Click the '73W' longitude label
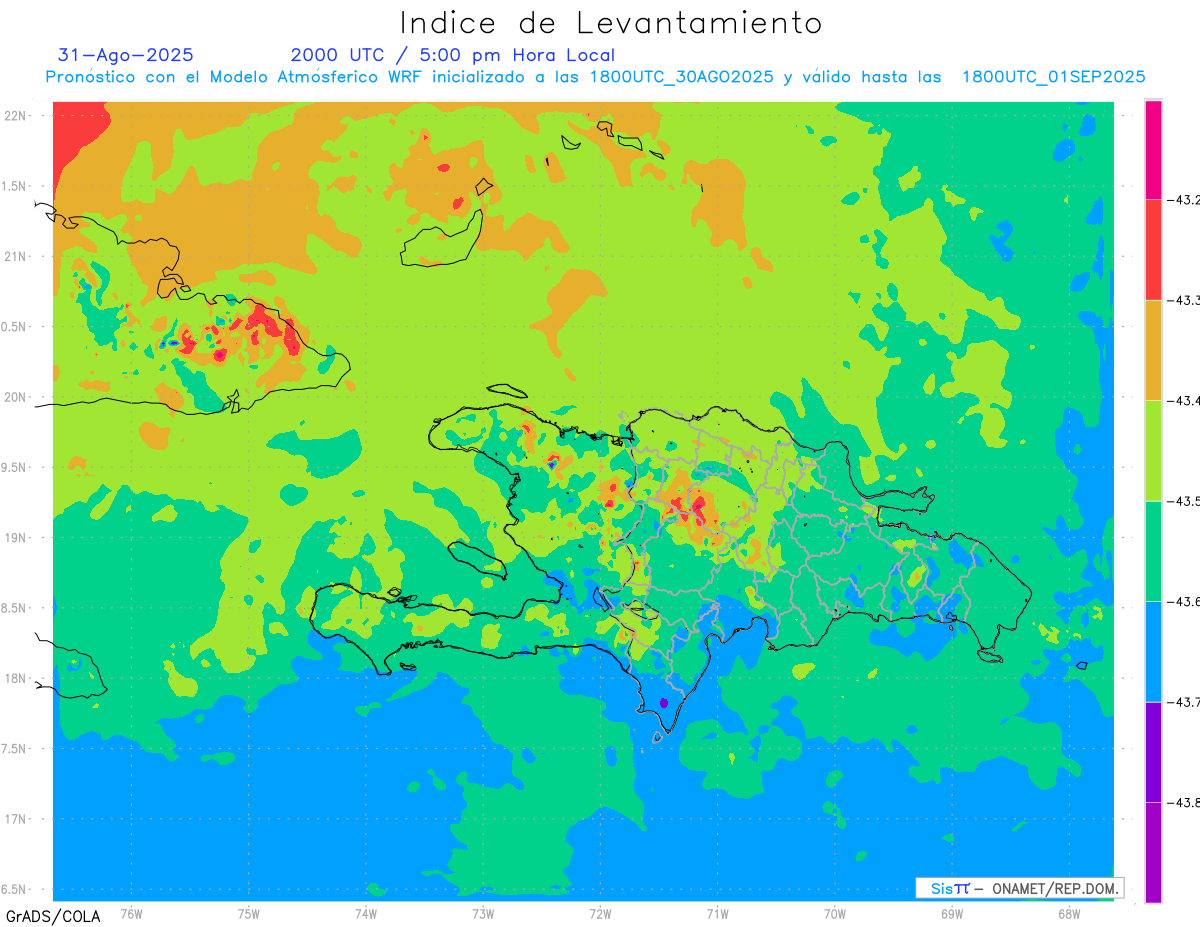The image size is (1200, 927). tap(483, 913)
